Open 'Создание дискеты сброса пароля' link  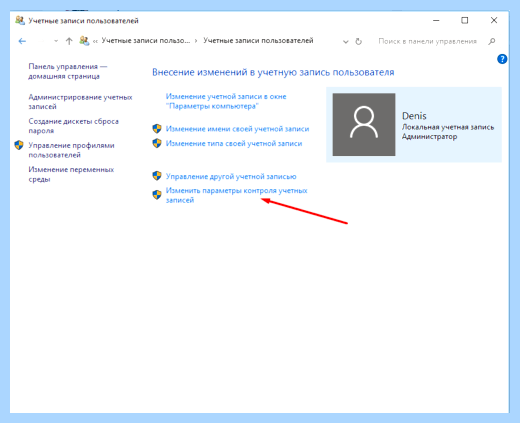pos(73,126)
